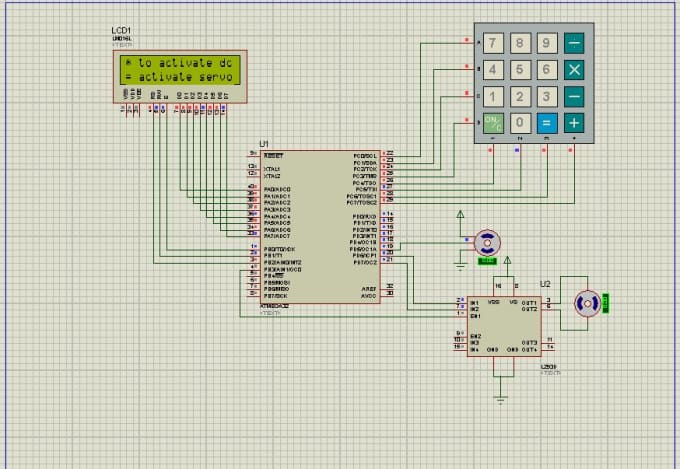Image resolution: width=680 pixels, height=469 pixels.
Task: Click the green ON/C key on the keypad
Action: (x=493, y=123)
